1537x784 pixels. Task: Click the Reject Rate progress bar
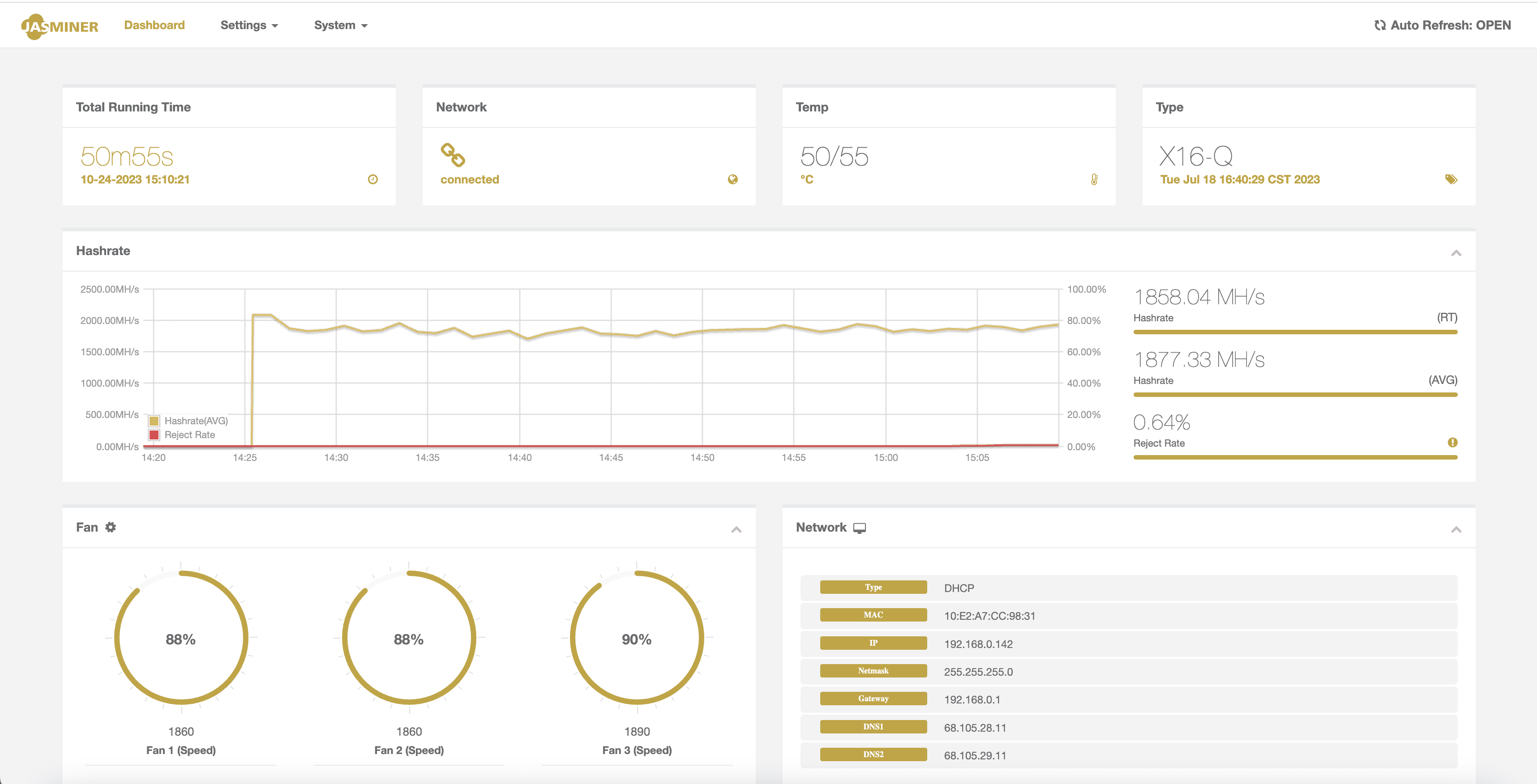point(1295,457)
